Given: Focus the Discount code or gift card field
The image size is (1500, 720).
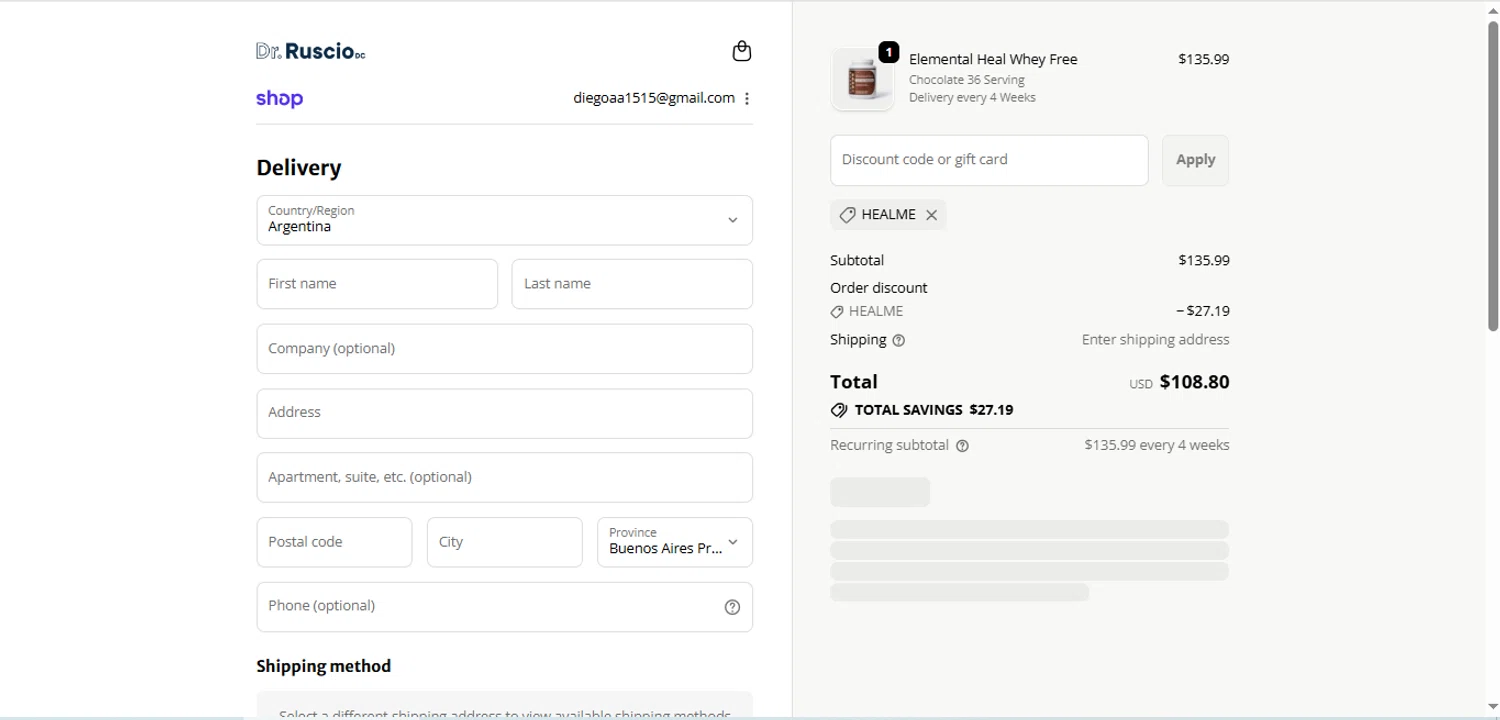Looking at the screenshot, I should tap(988, 160).
